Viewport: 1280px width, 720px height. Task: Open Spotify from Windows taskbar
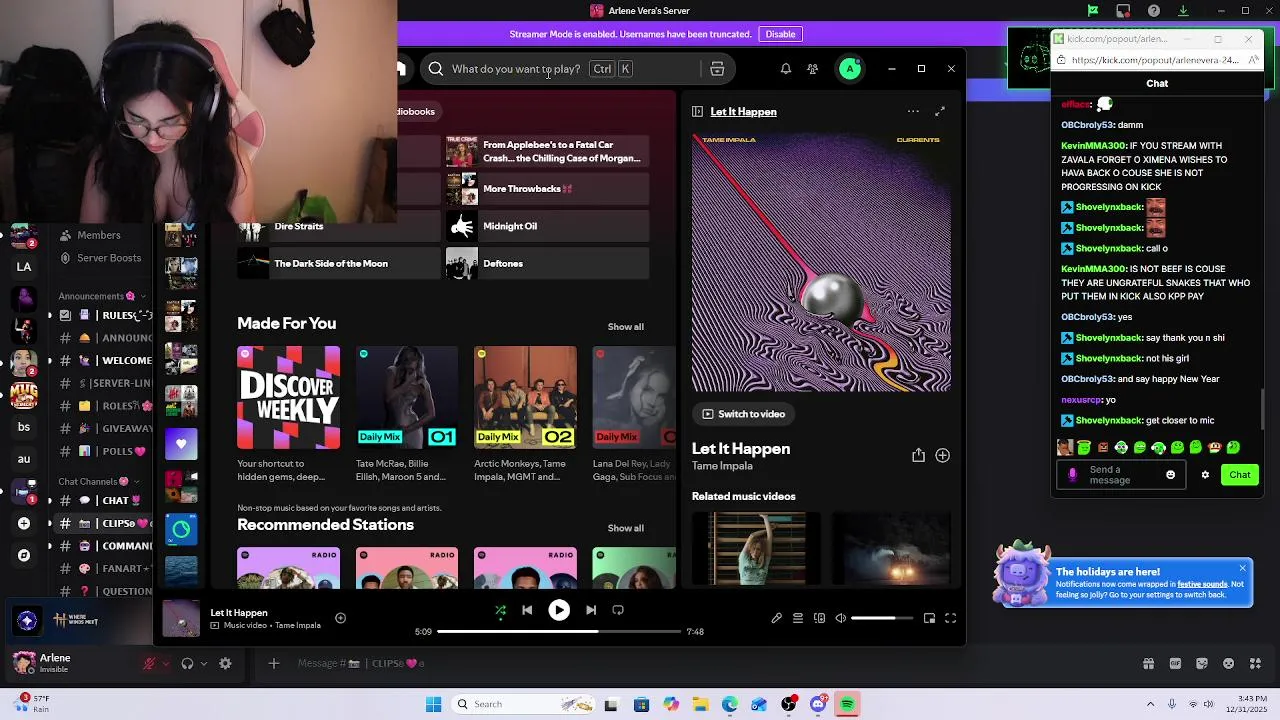pos(847,704)
